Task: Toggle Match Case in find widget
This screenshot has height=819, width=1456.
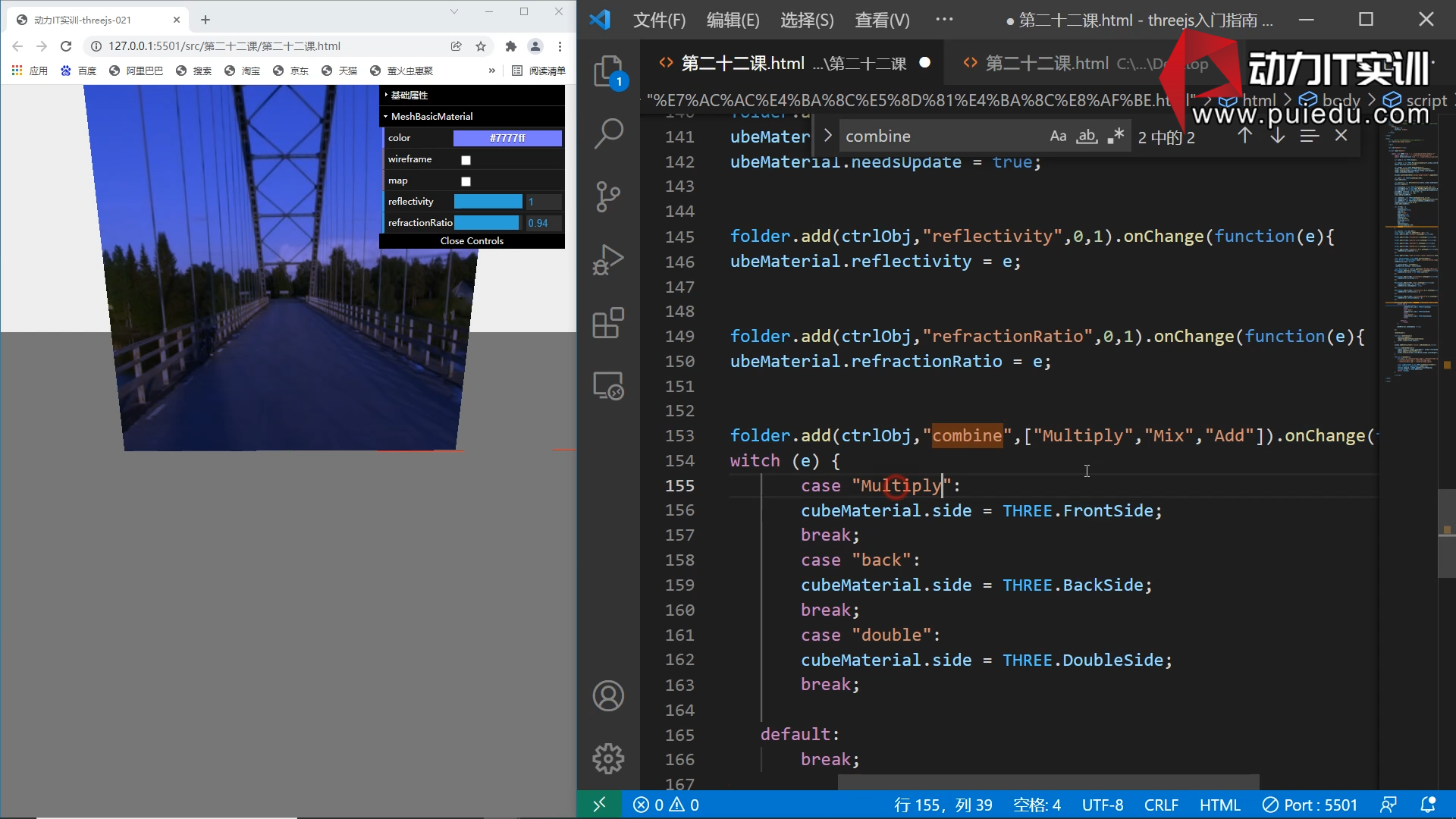Action: [1058, 136]
